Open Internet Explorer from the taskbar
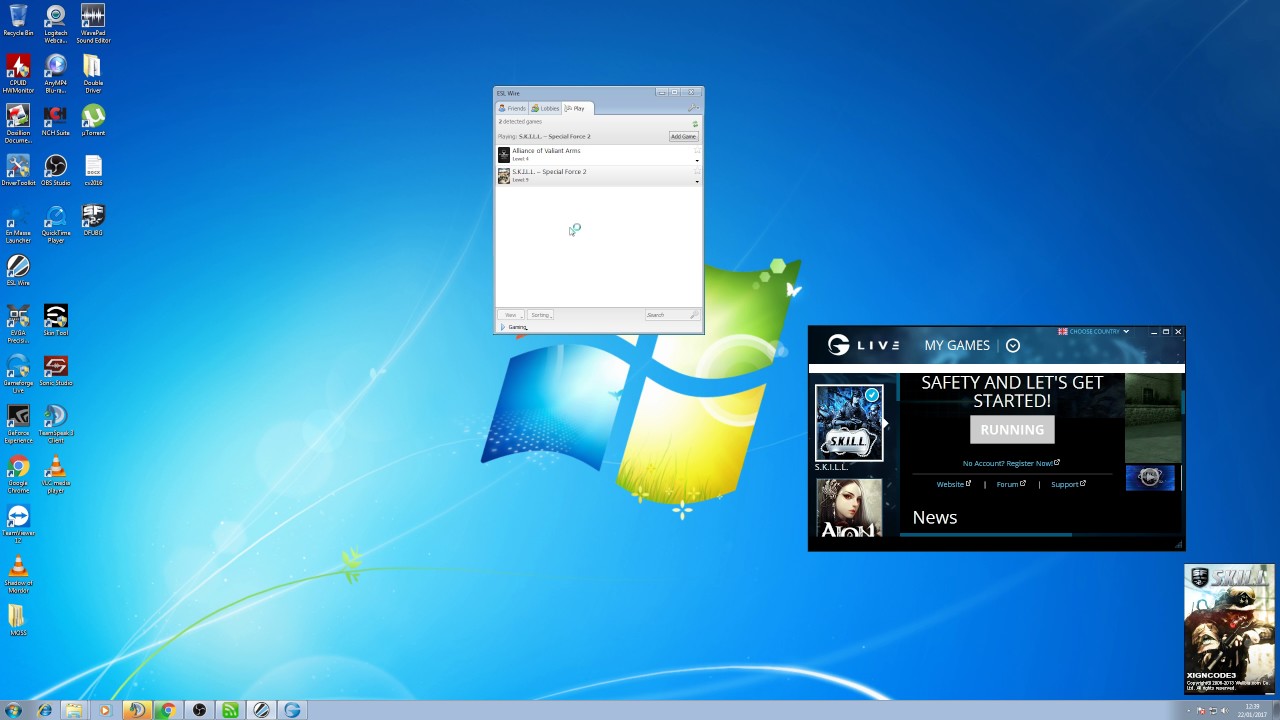1280x720 pixels. pyautogui.click(x=44, y=710)
